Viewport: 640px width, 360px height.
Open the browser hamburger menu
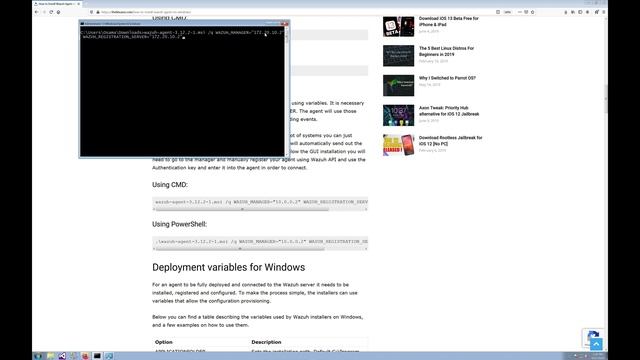(x=604, y=12)
